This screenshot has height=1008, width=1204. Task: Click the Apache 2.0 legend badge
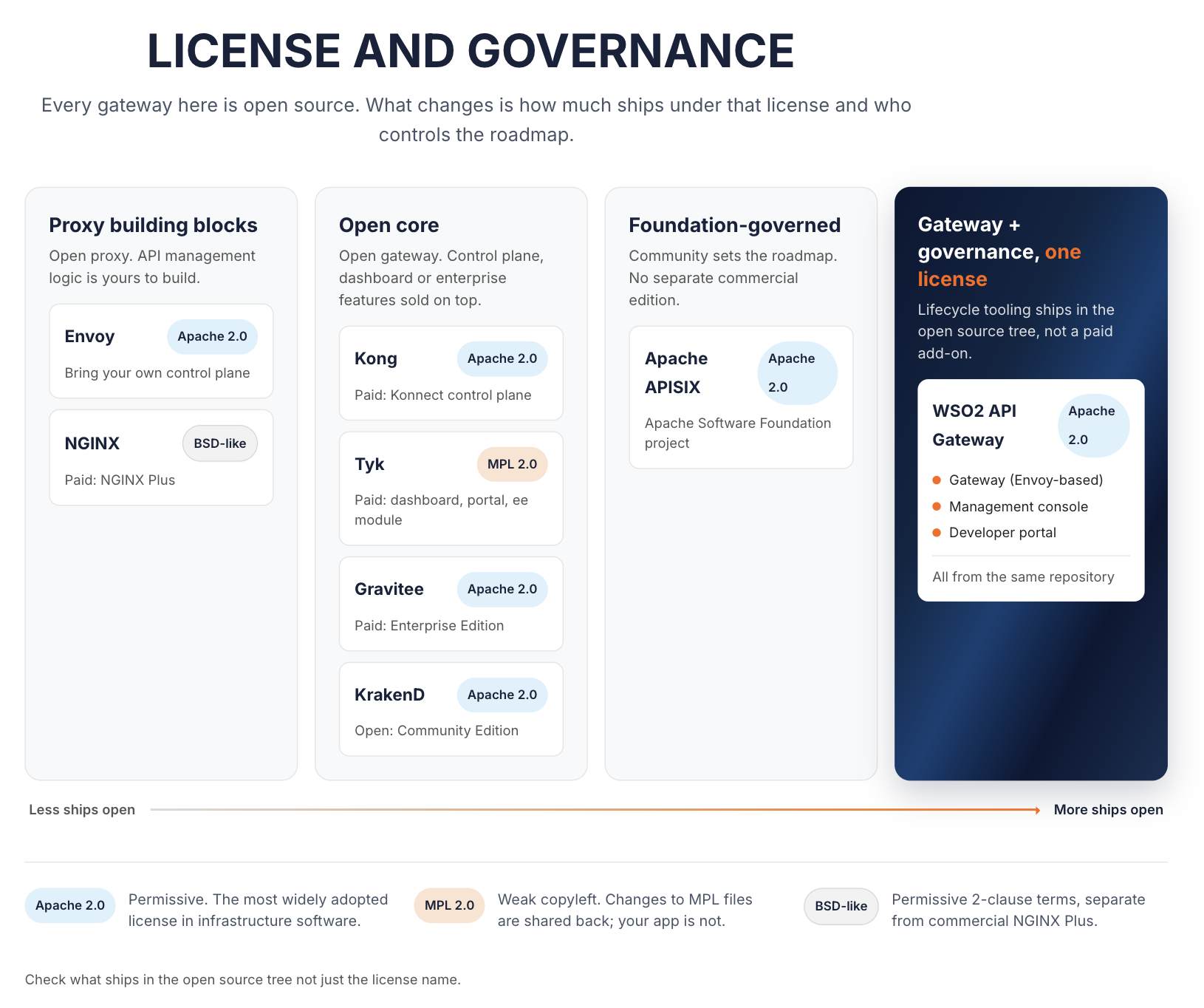[x=70, y=906]
